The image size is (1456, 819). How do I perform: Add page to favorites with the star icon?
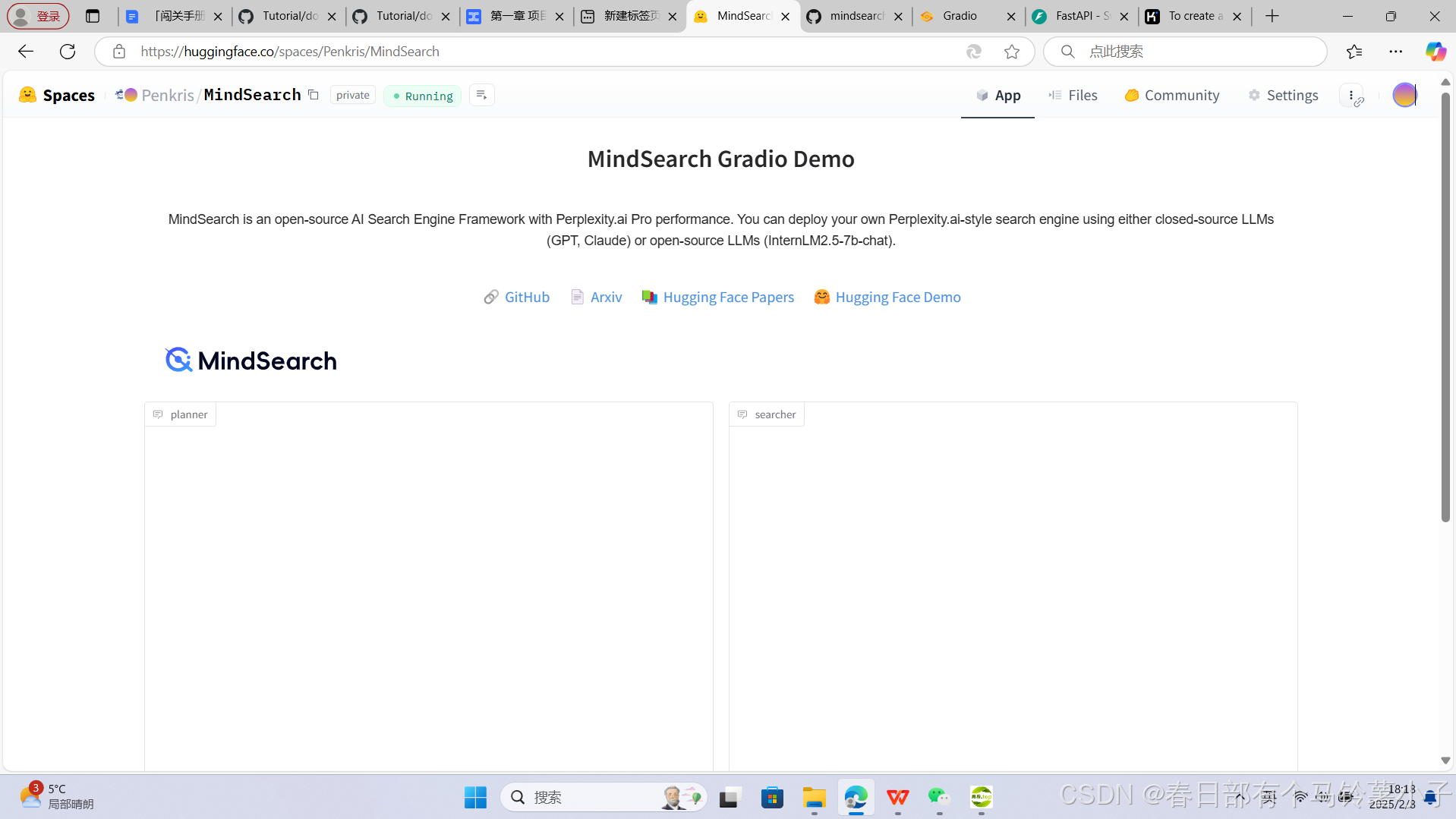click(x=1011, y=51)
